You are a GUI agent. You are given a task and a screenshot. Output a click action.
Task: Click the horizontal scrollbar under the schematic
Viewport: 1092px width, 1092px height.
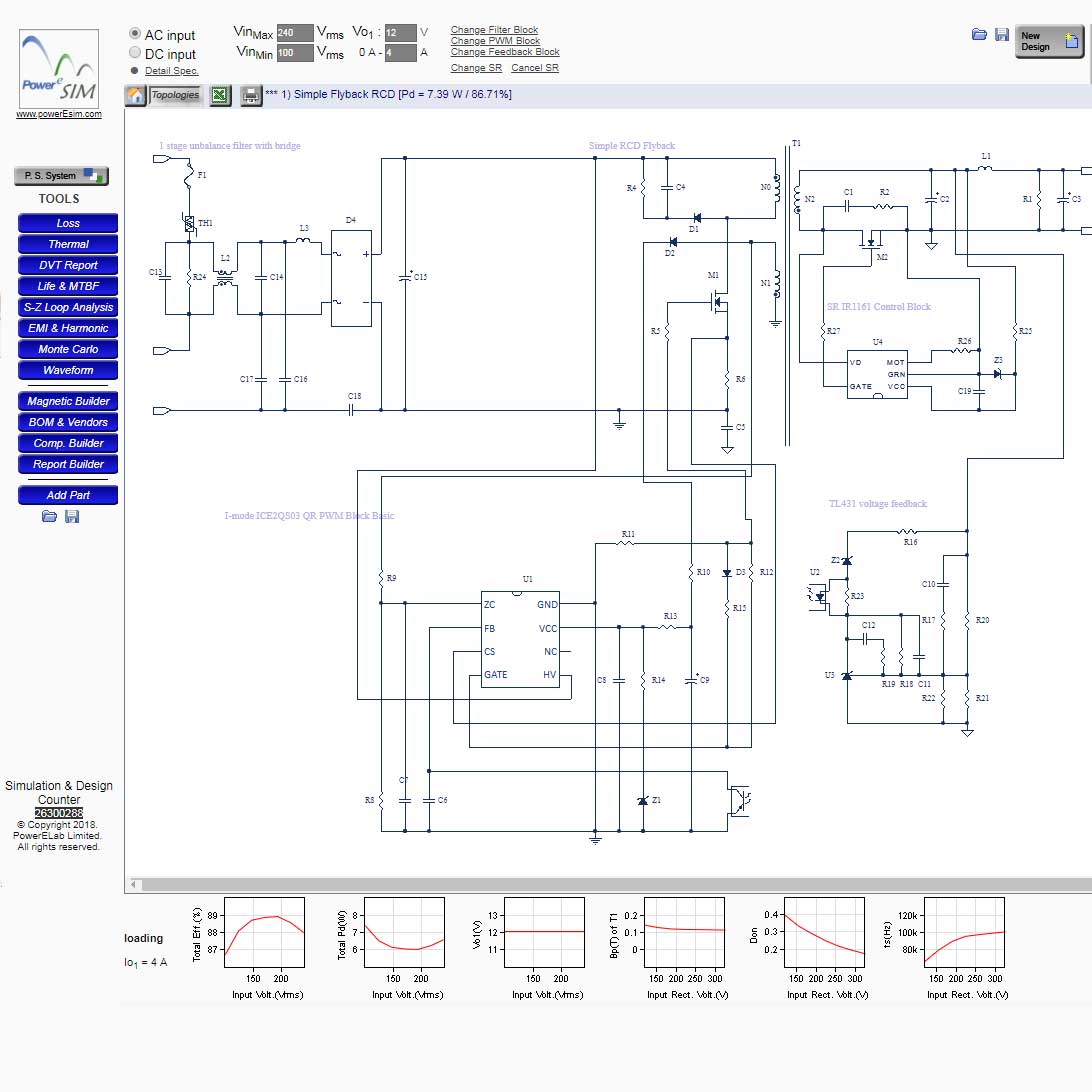tap(600, 885)
